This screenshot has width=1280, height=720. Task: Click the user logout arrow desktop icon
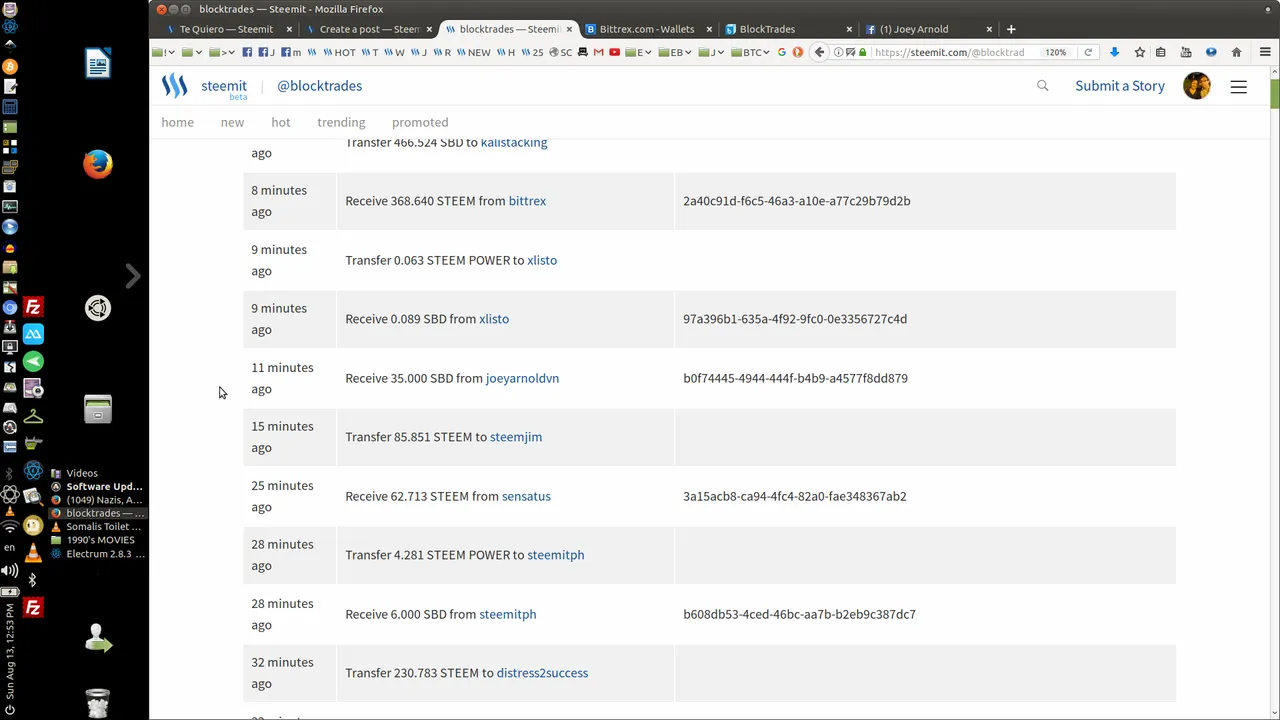pos(98,638)
